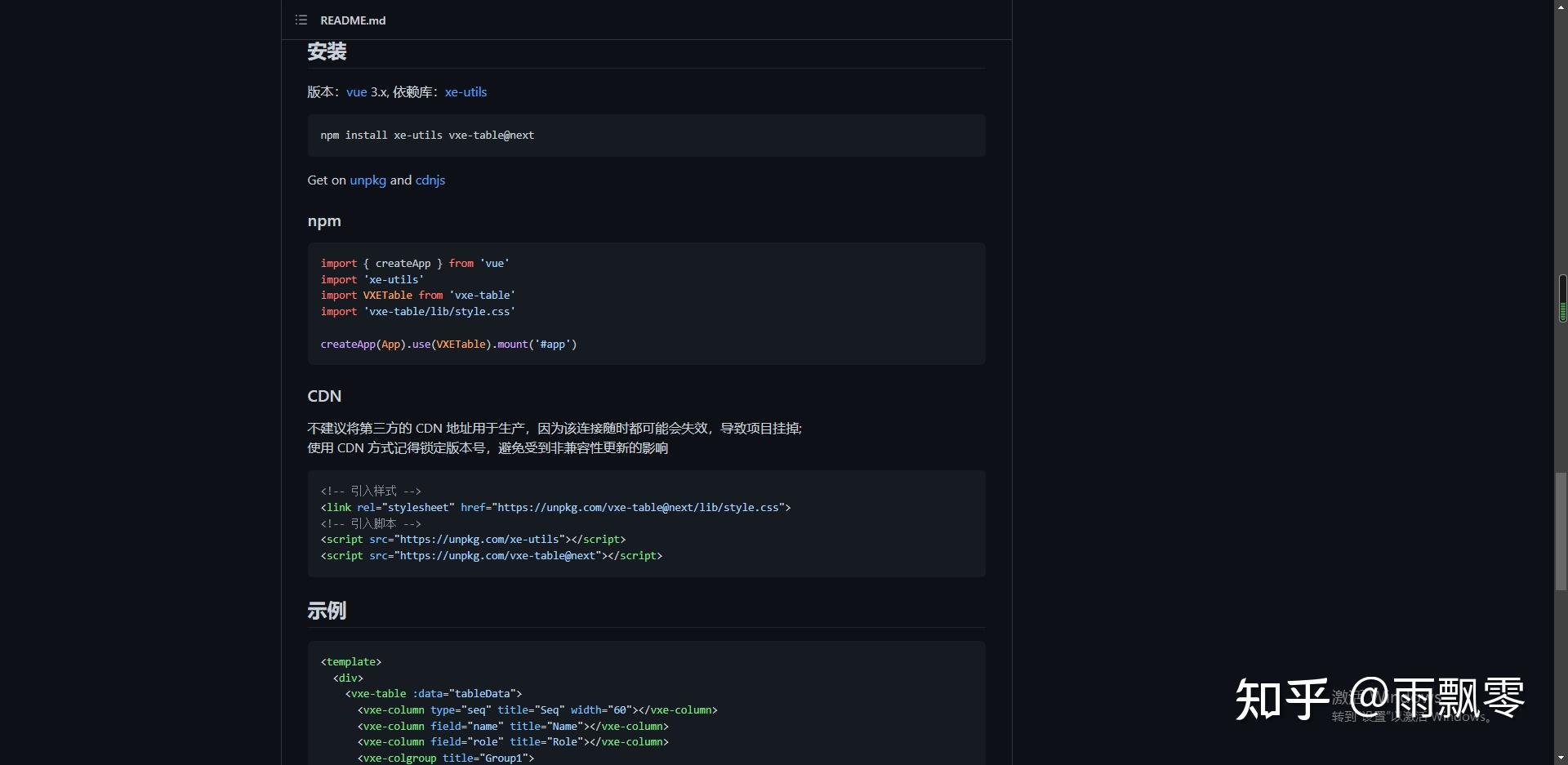Click the vxe-table@next script src line
The width and height of the screenshot is (1568, 765).
coord(491,556)
